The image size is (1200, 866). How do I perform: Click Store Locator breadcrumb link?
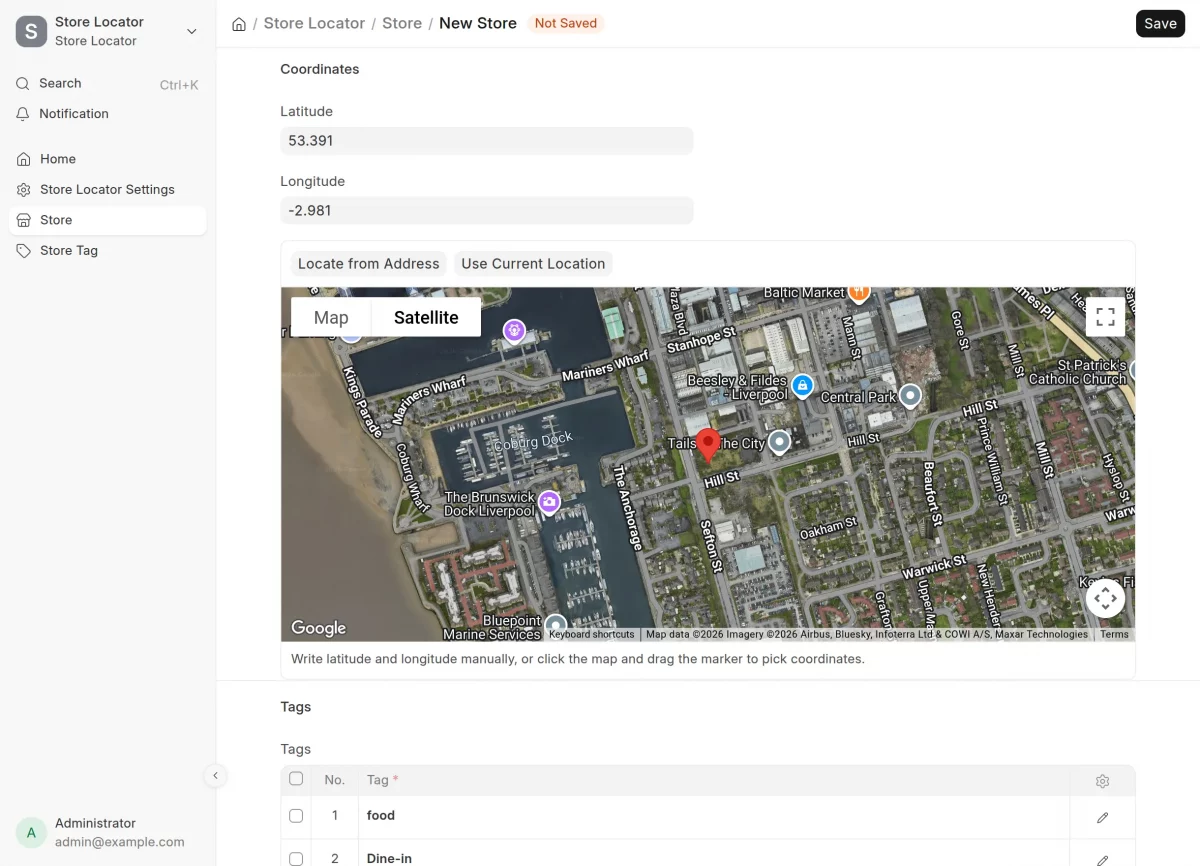click(314, 23)
